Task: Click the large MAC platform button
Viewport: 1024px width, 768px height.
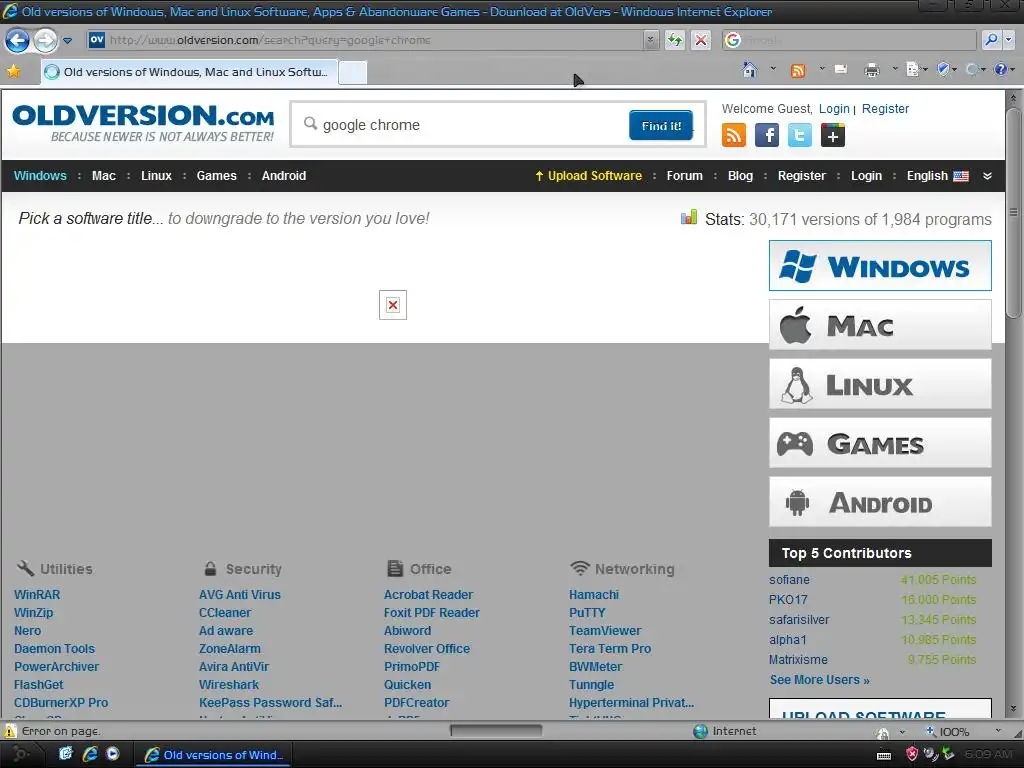Action: click(x=880, y=325)
